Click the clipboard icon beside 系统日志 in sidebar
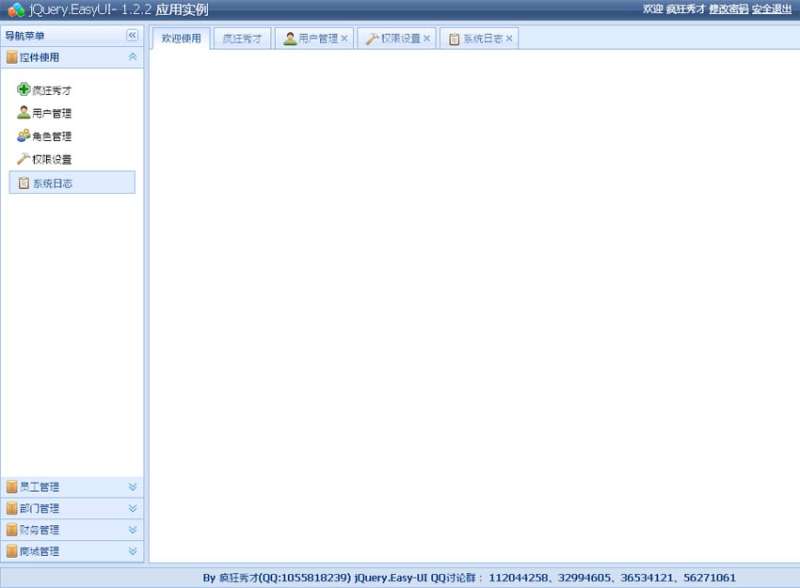The height and width of the screenshot is (588, 800). point(24,183)
